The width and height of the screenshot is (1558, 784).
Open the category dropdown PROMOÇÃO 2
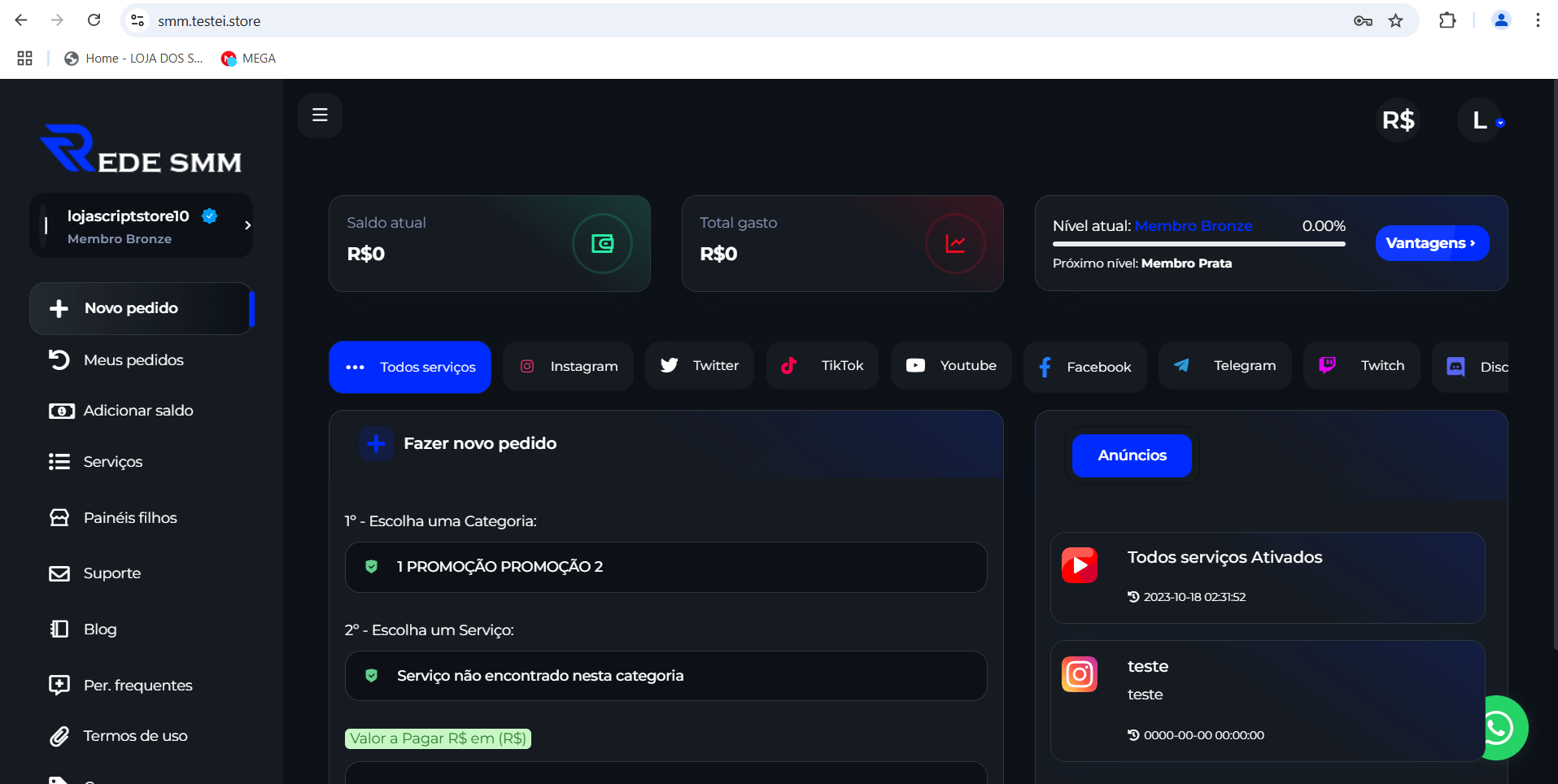pyautogui.click(x=666, y=567)
